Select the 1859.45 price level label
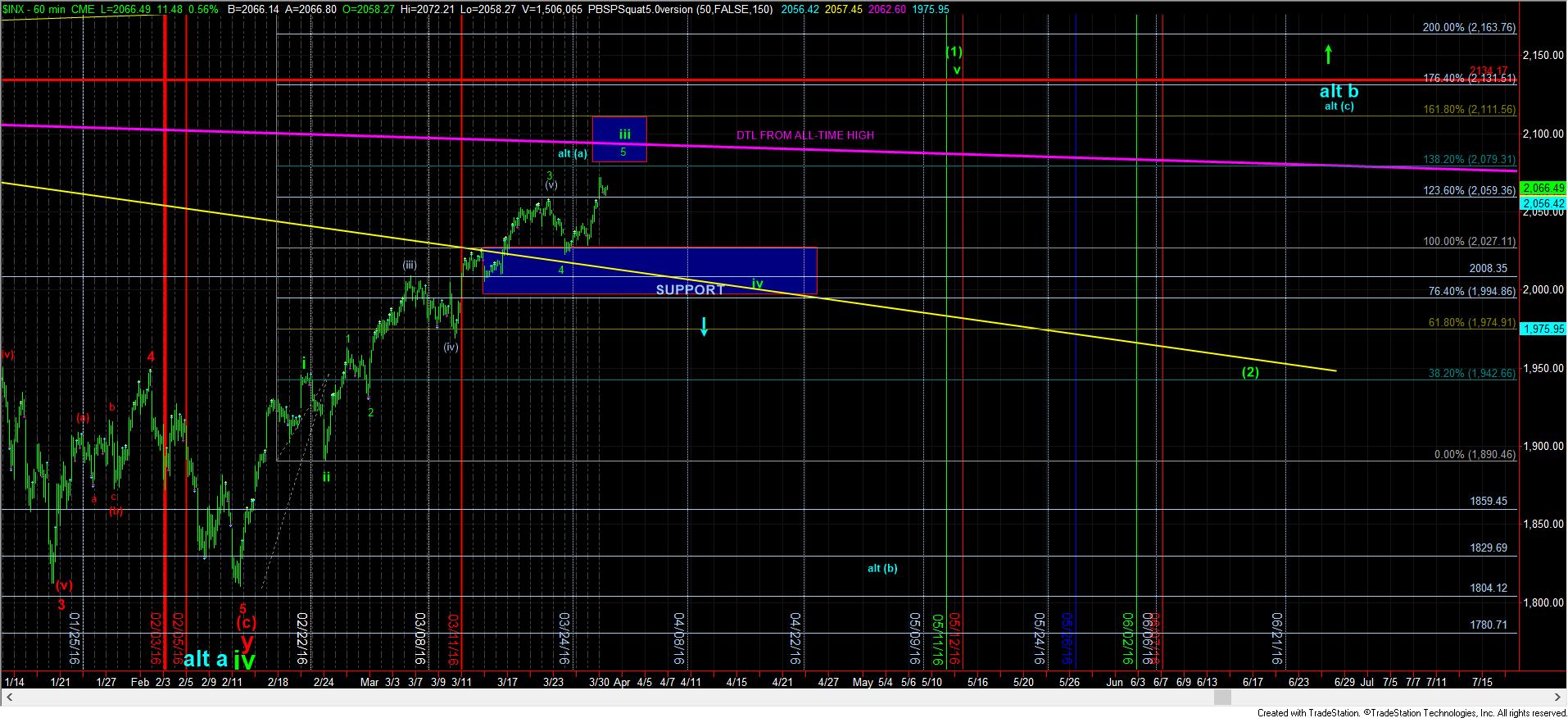Screen dimensions: 1568x718 (1489, 501)
